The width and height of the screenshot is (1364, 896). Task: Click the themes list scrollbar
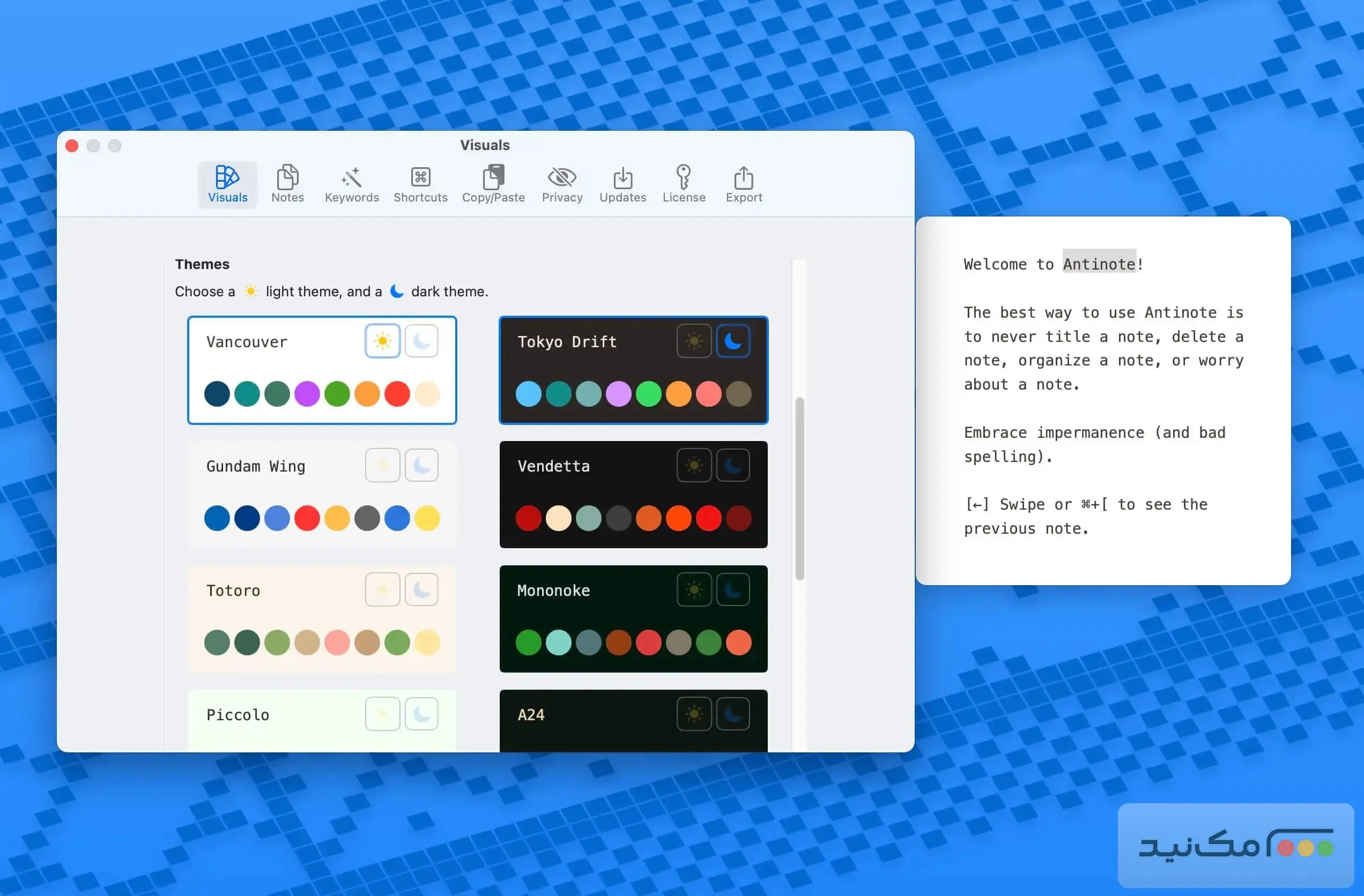point(799,488)
